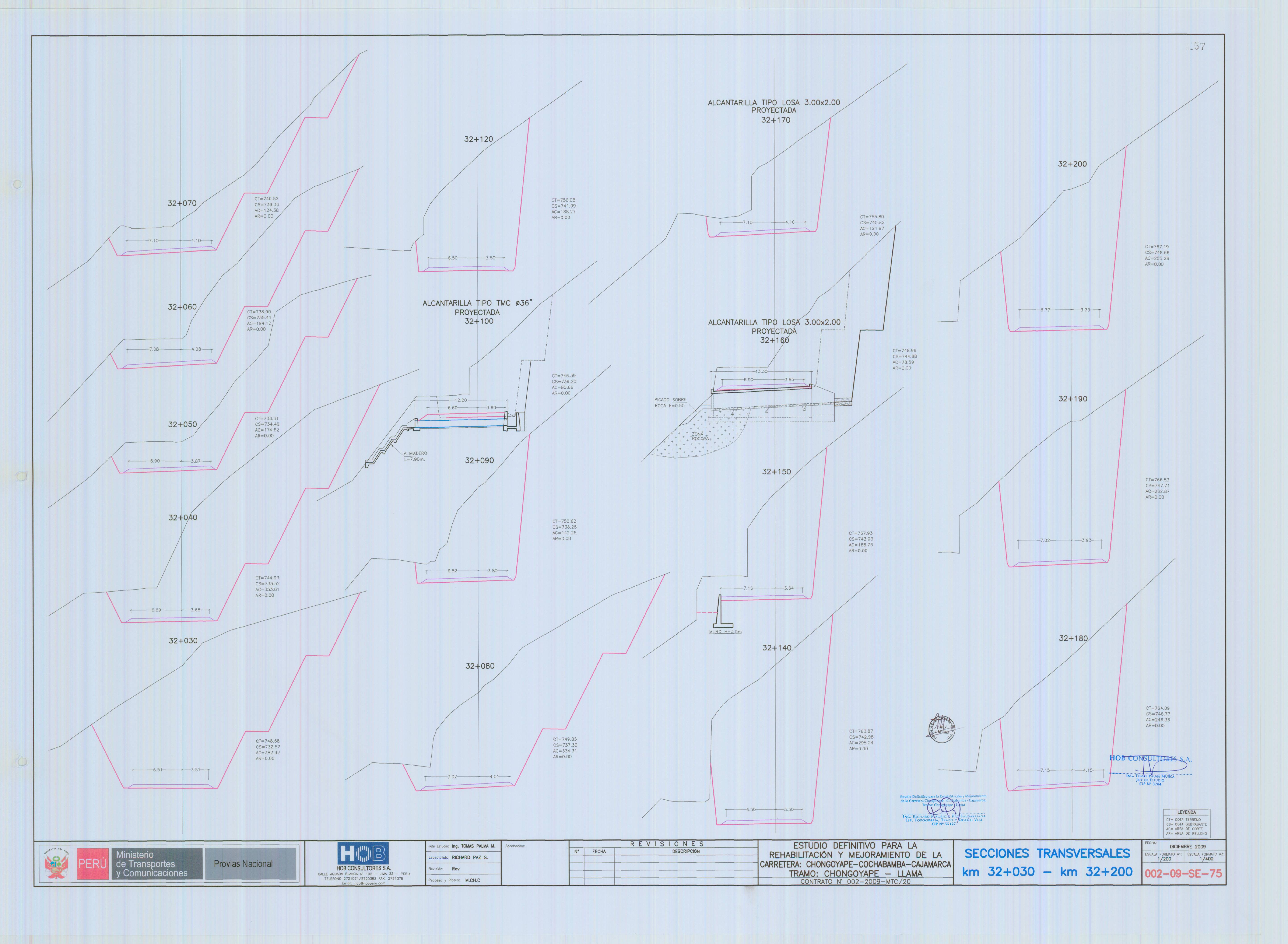
Task: Click the value CT=749.85
Action: 565,739
